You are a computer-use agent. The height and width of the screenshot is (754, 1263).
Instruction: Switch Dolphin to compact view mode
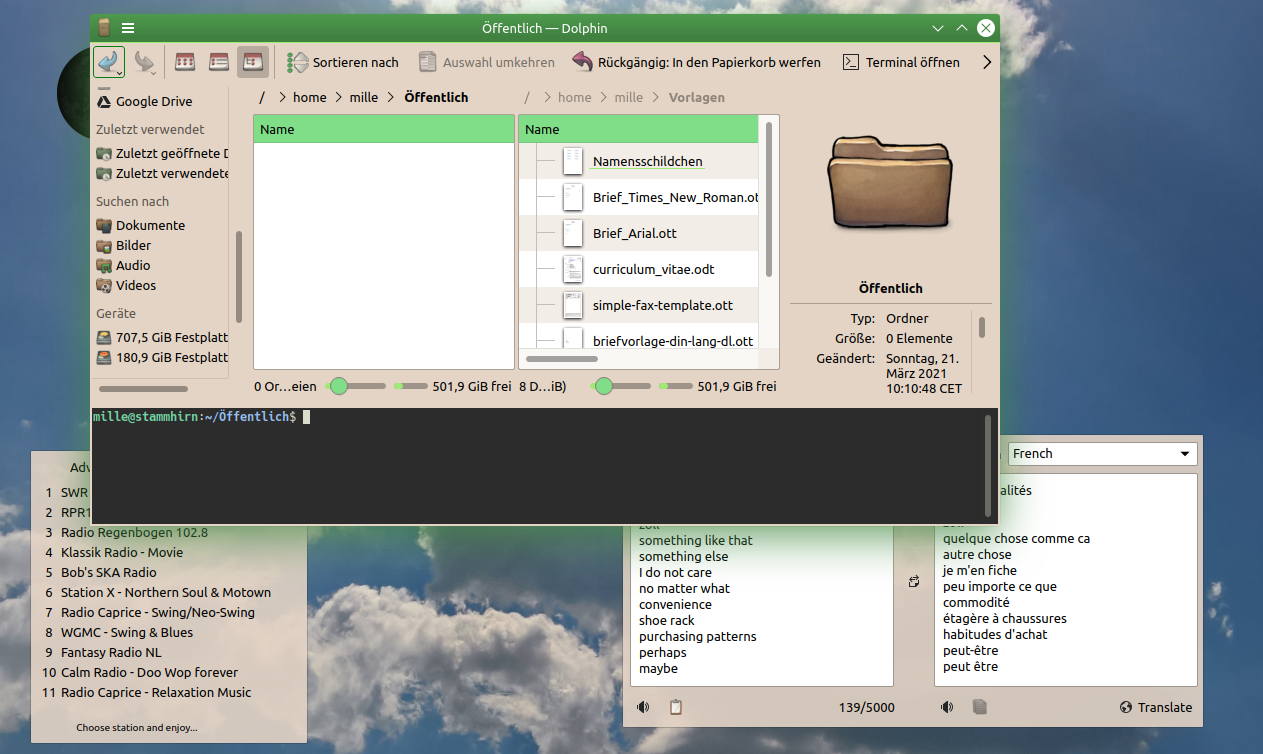219,62
